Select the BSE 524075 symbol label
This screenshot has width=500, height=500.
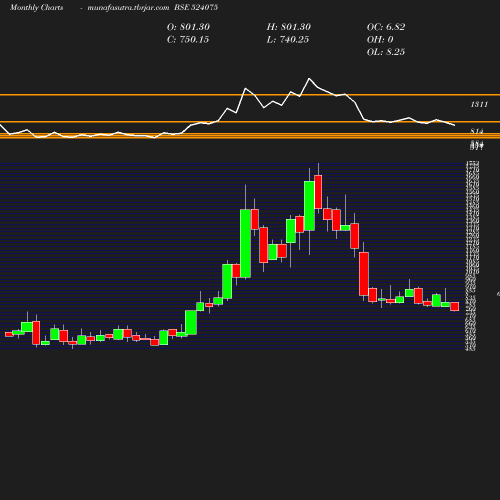pyautogui.click(x=196, y=7)
